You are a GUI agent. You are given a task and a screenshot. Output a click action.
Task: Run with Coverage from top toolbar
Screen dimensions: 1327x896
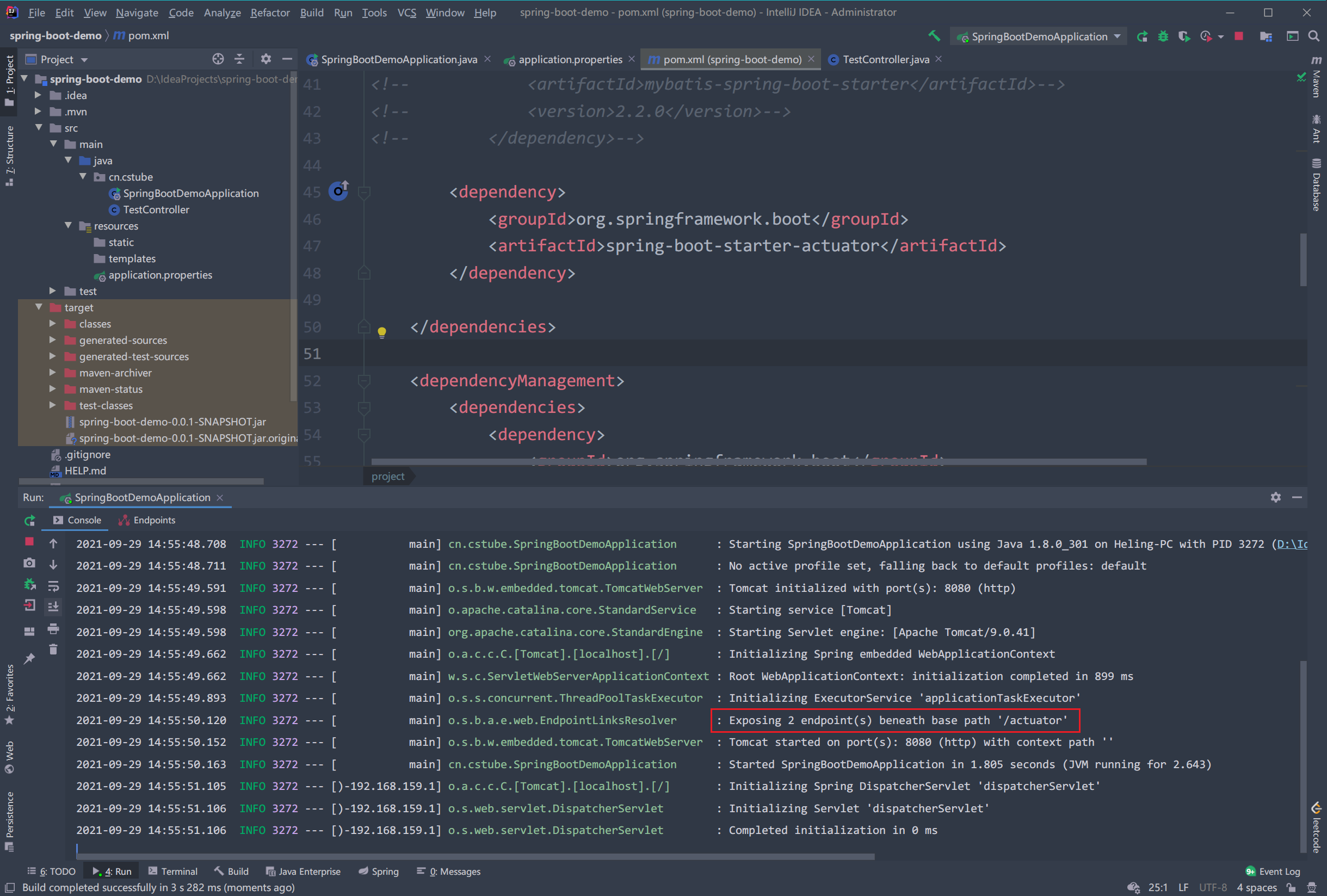[x=1184, y=36]
